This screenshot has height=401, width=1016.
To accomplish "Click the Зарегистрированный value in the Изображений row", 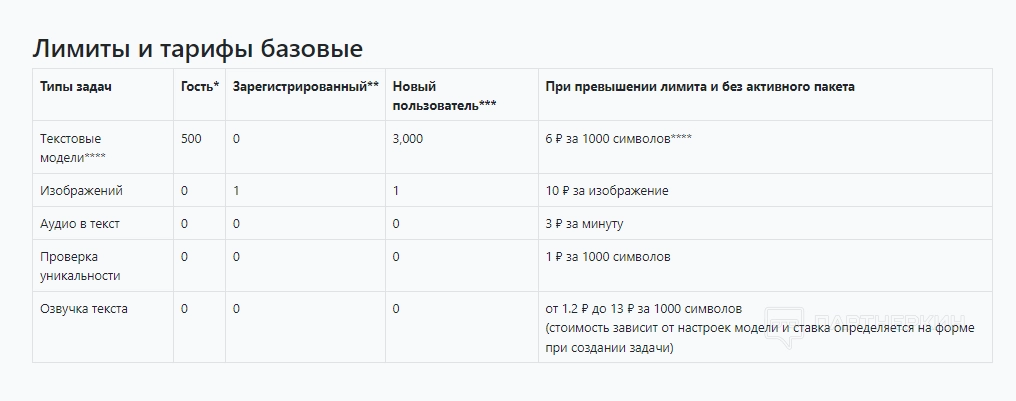I will (236, 190).
